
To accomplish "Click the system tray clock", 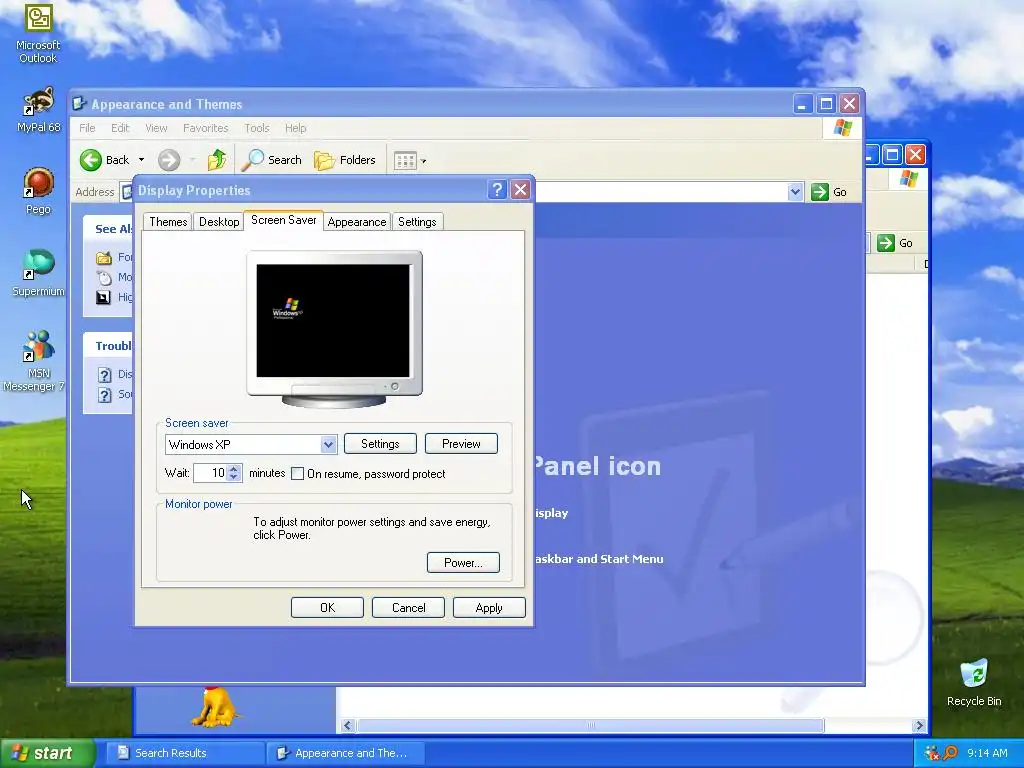I will pos(987,753).
